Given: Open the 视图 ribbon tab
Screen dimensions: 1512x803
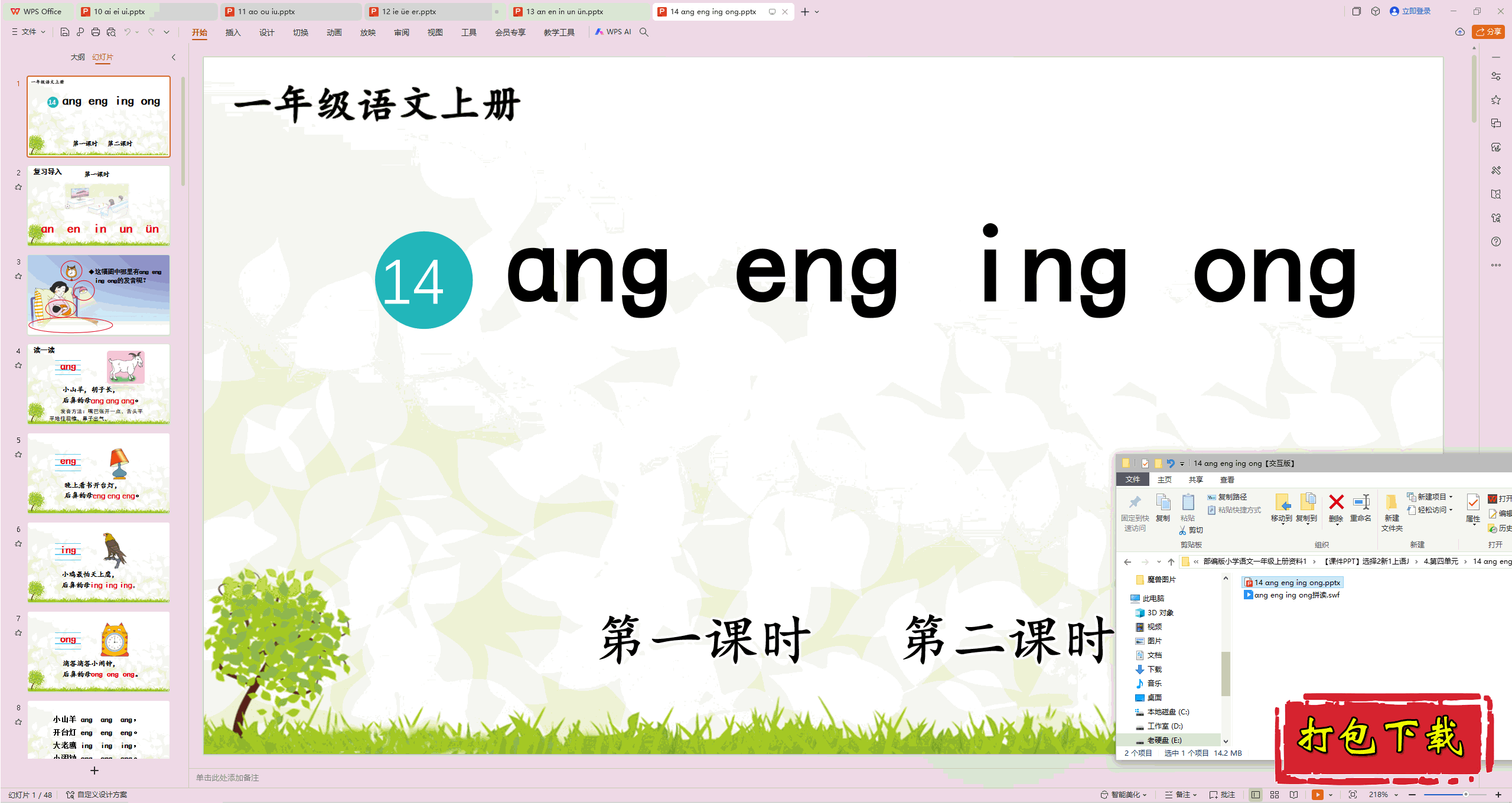Looking at the screenshot, I should [x=435, y=32].
